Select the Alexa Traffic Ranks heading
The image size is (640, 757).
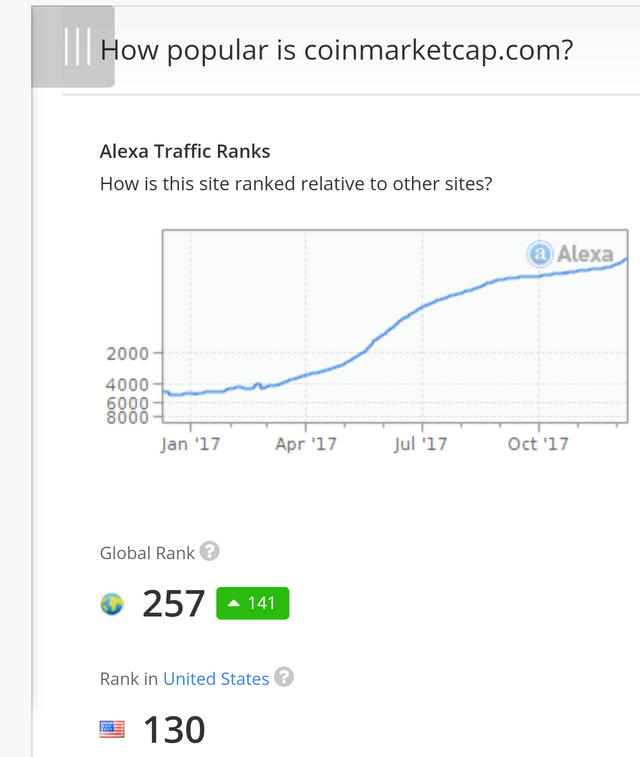coord(185,152)
